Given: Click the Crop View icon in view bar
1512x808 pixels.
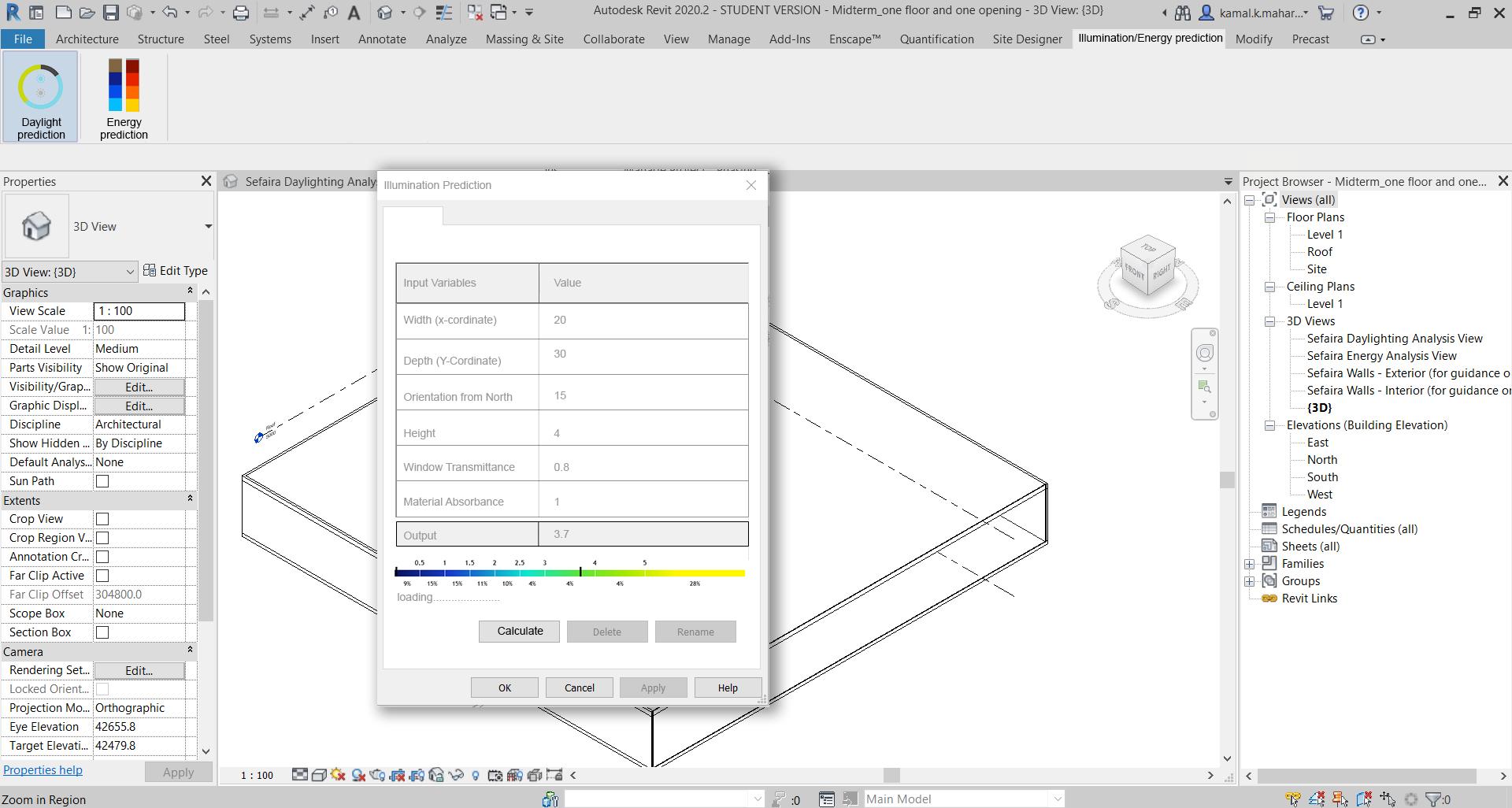Looking at the screenshot, I should pyautogui.click(x=397, y=776).
